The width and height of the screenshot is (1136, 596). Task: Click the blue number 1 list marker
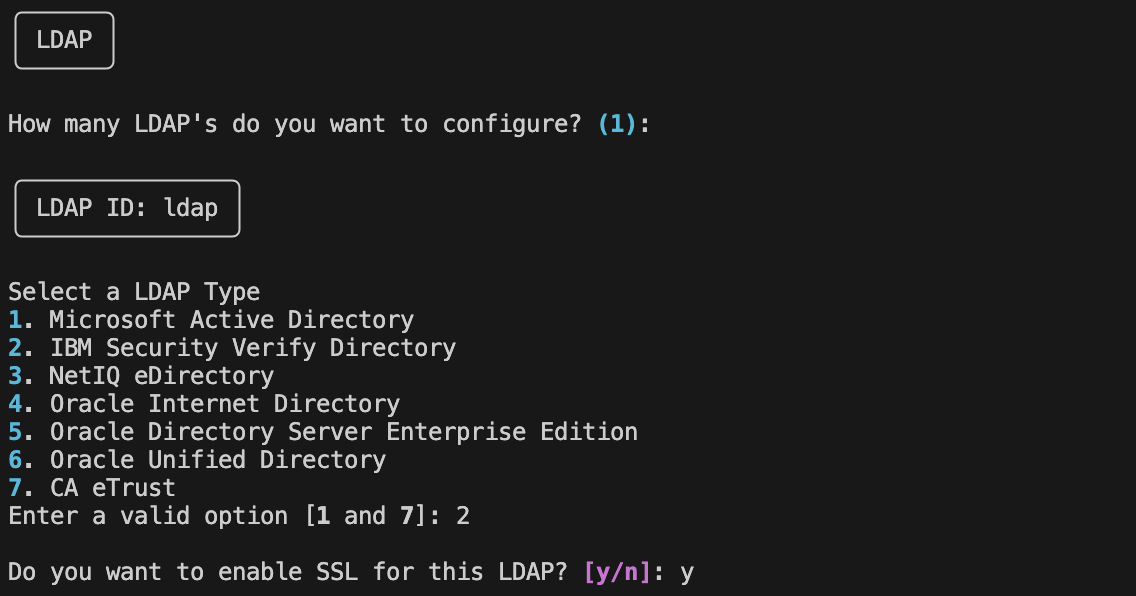click(x=15, y=320)
